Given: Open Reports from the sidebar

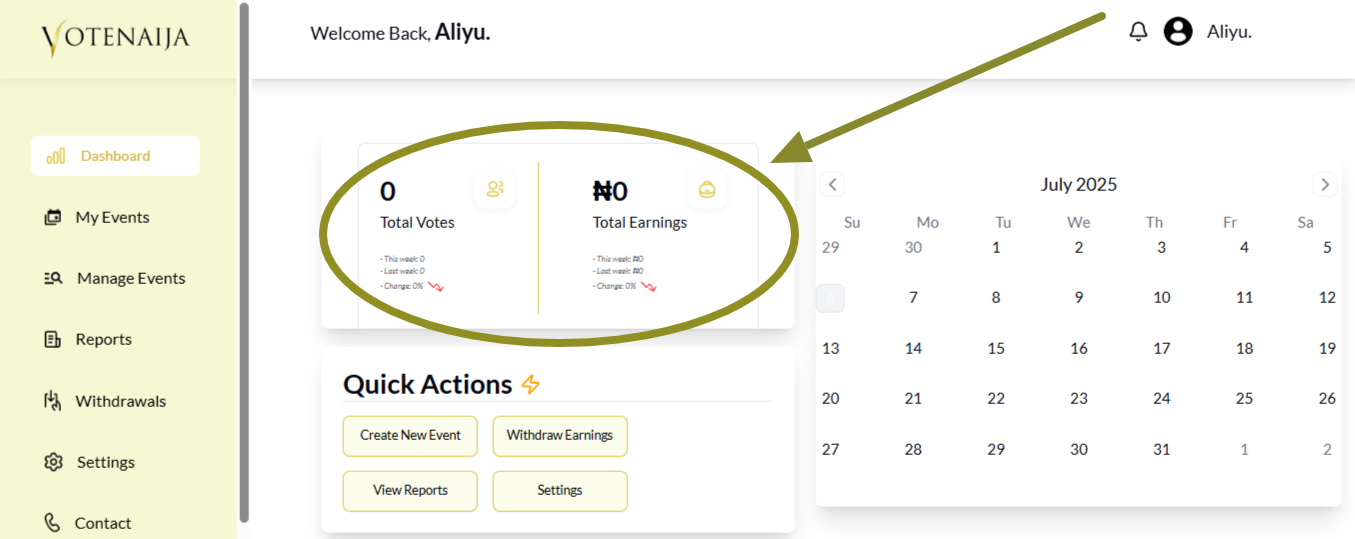Looking at the screenshot, I should click(x=103, y=340).
